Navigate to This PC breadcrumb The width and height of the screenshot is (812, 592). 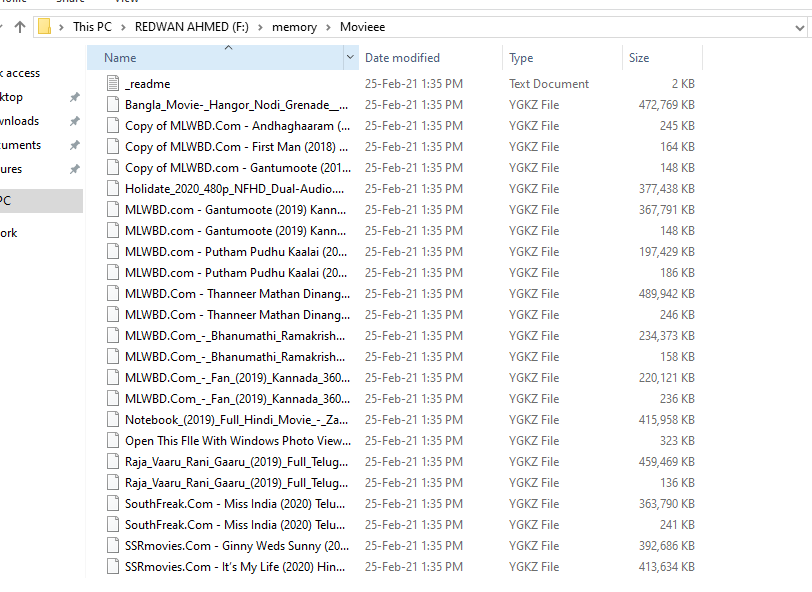(x=92, y=27)
